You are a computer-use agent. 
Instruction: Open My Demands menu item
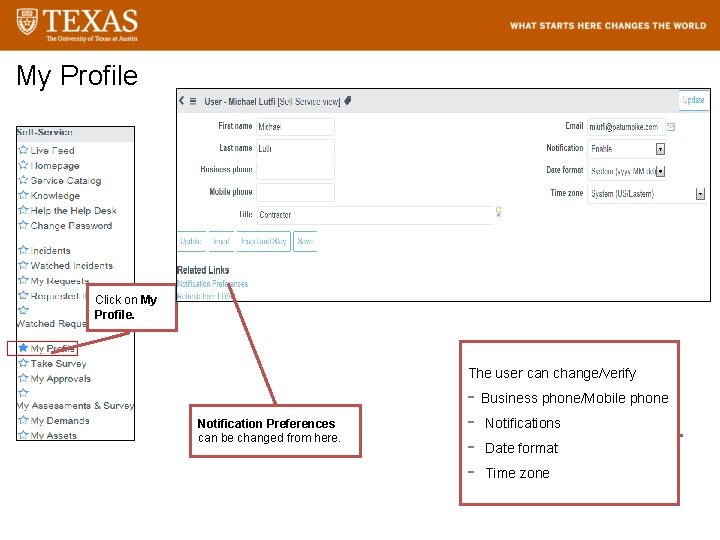pos(60,421)
